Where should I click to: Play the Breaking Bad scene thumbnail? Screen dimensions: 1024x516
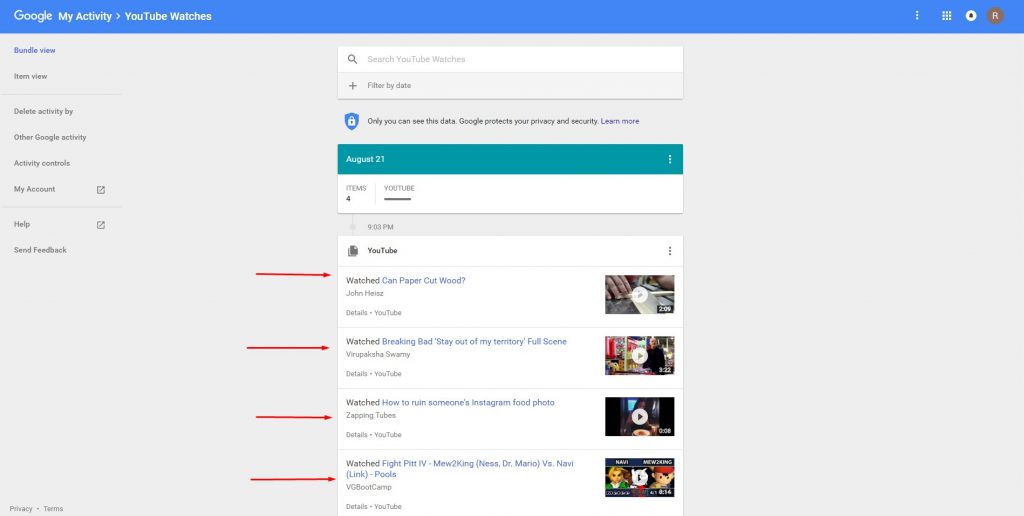[x=639, y=355]
